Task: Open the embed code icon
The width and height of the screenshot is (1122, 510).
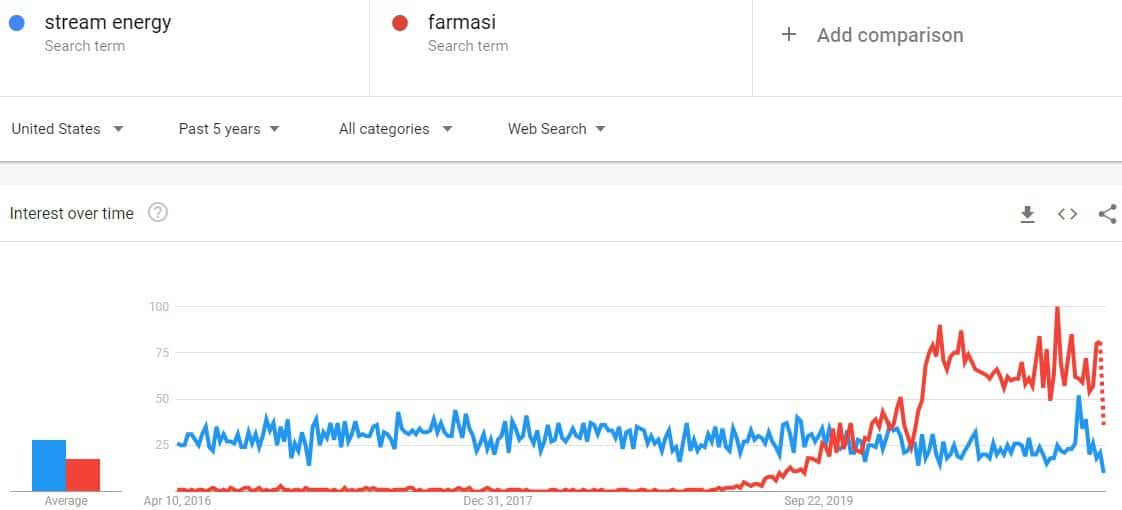Action: click(1068, 214)
